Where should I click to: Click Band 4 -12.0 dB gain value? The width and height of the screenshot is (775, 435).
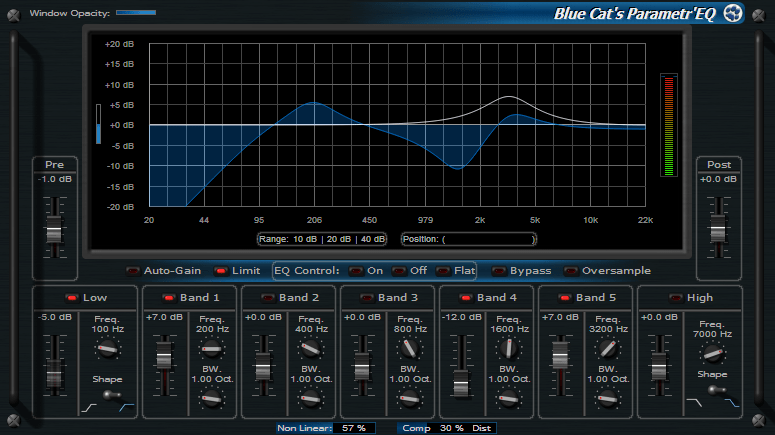pos(461,317)
